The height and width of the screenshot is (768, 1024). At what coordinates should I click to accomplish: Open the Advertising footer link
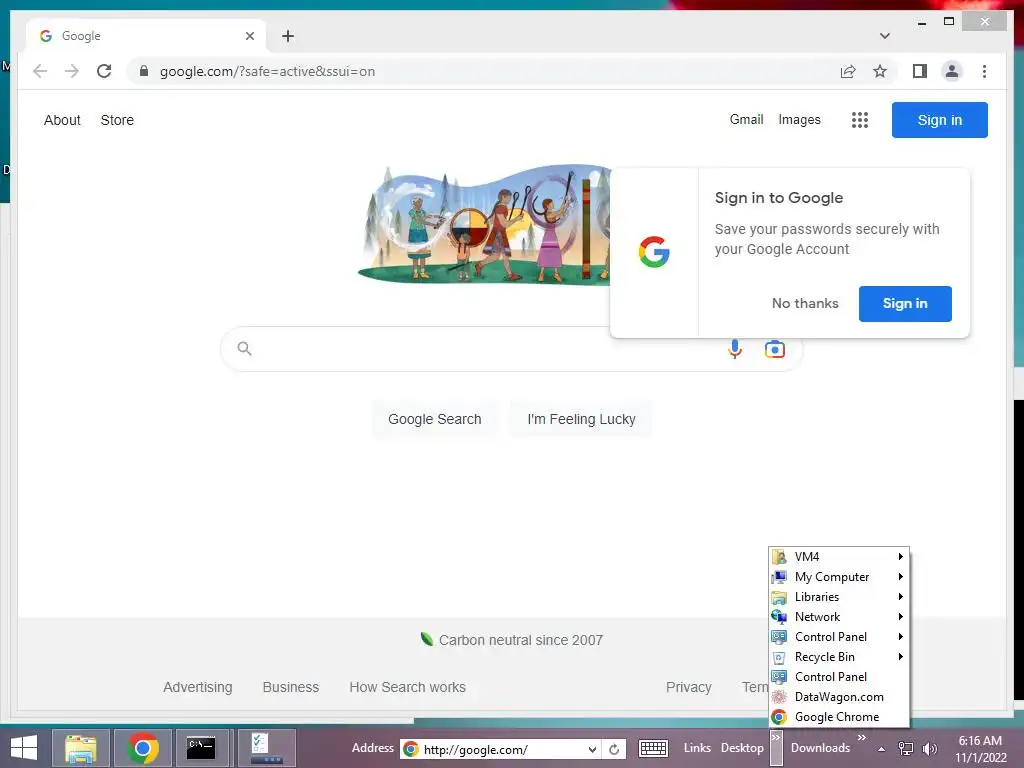click(x=197, y=687)
